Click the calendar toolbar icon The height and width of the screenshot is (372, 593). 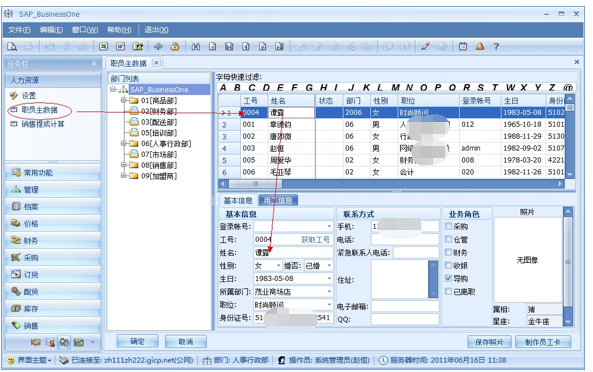[x=463, y=46]
